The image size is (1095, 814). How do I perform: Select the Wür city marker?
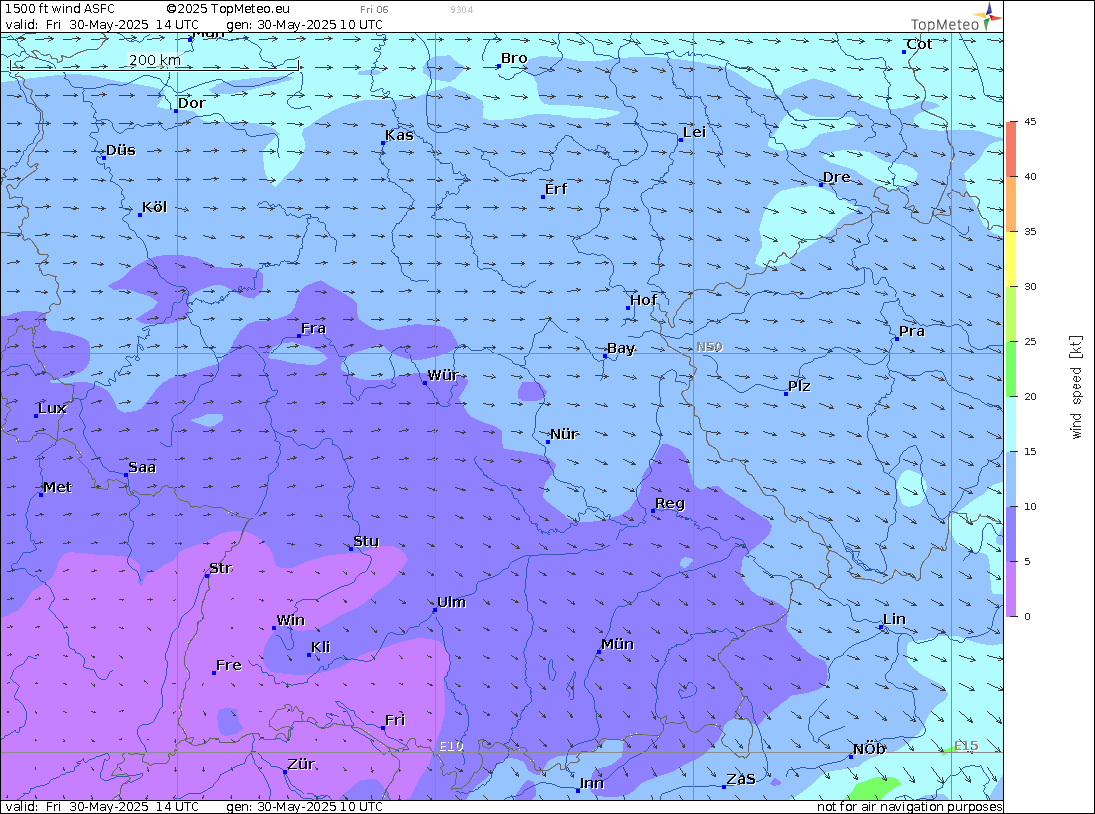[425, 383]
